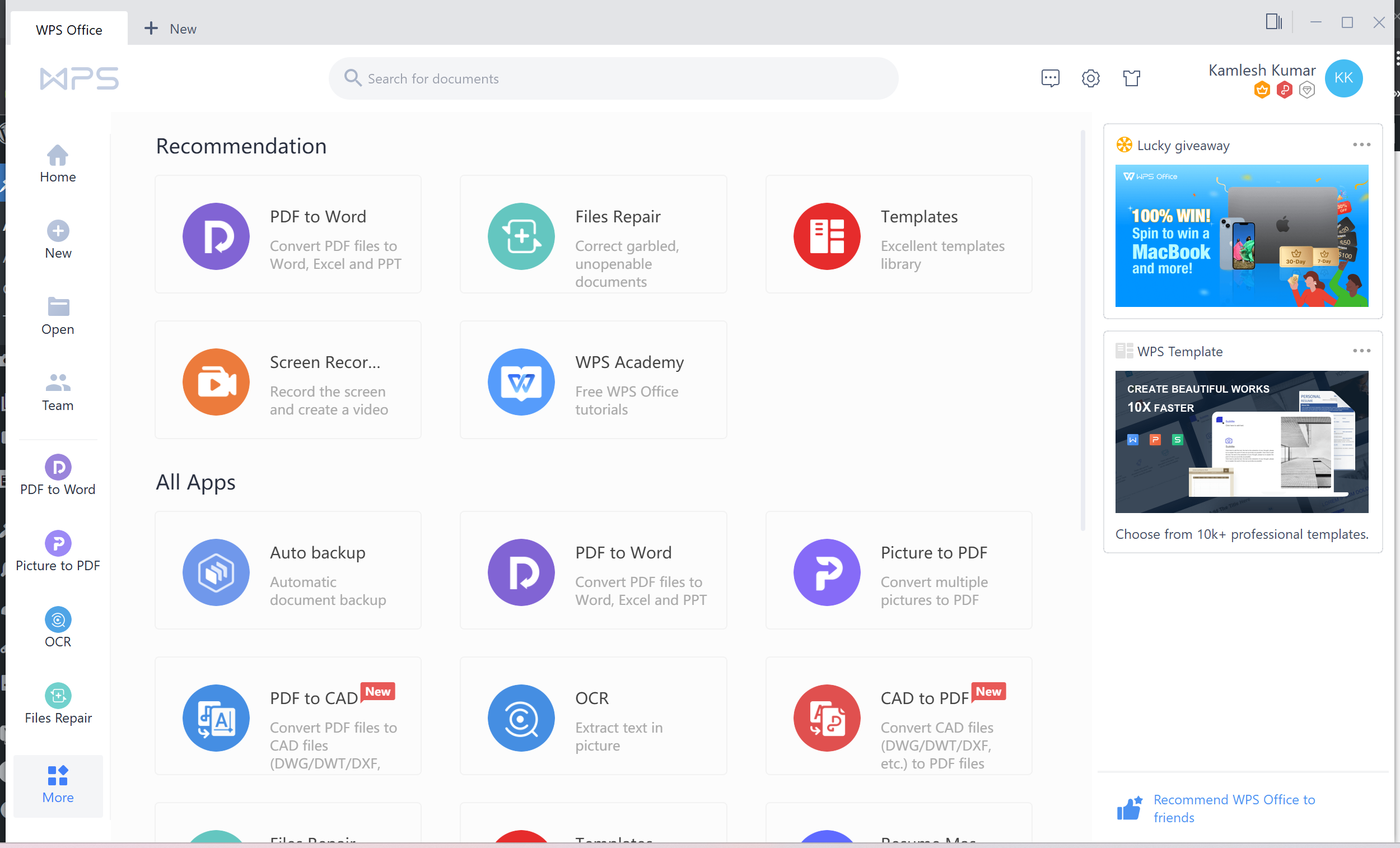Image resolution: width=1400 pixels, height=848 pixels.
Task: Open WPS Academy card
Action: coord(593,380)
